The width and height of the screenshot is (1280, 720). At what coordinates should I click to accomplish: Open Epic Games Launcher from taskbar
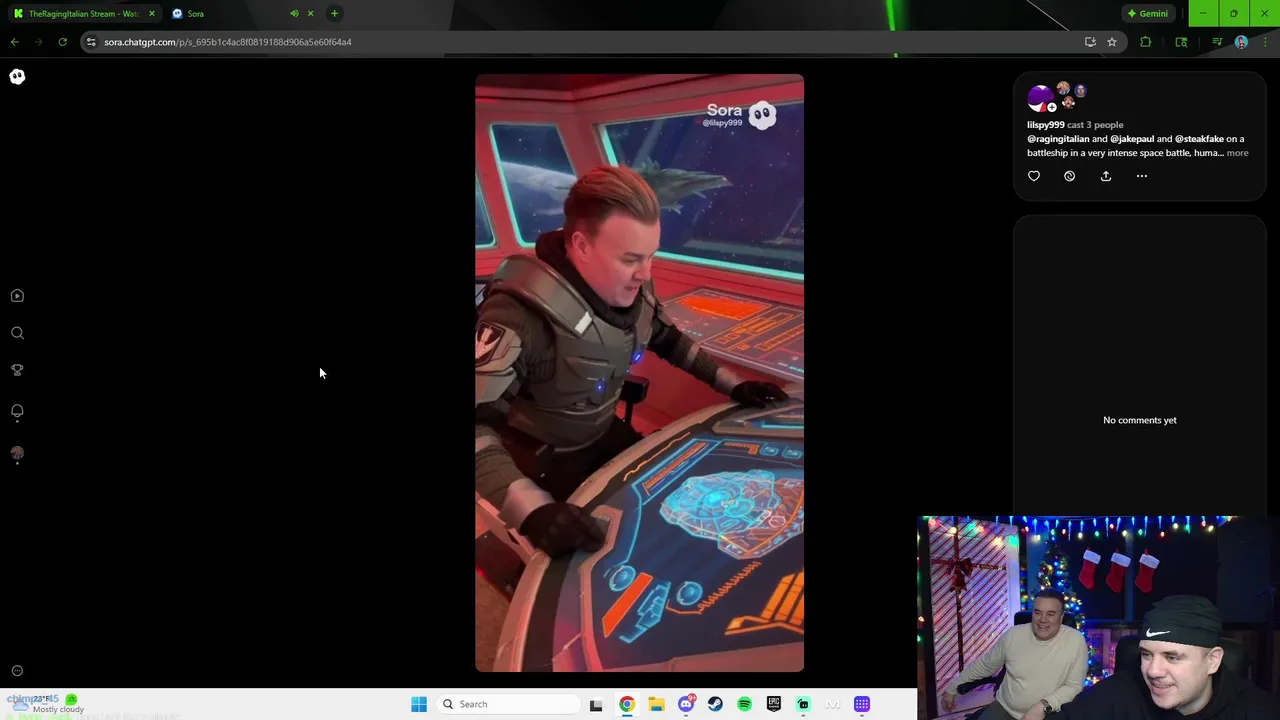pyautogui.click(x=774, y=704)
